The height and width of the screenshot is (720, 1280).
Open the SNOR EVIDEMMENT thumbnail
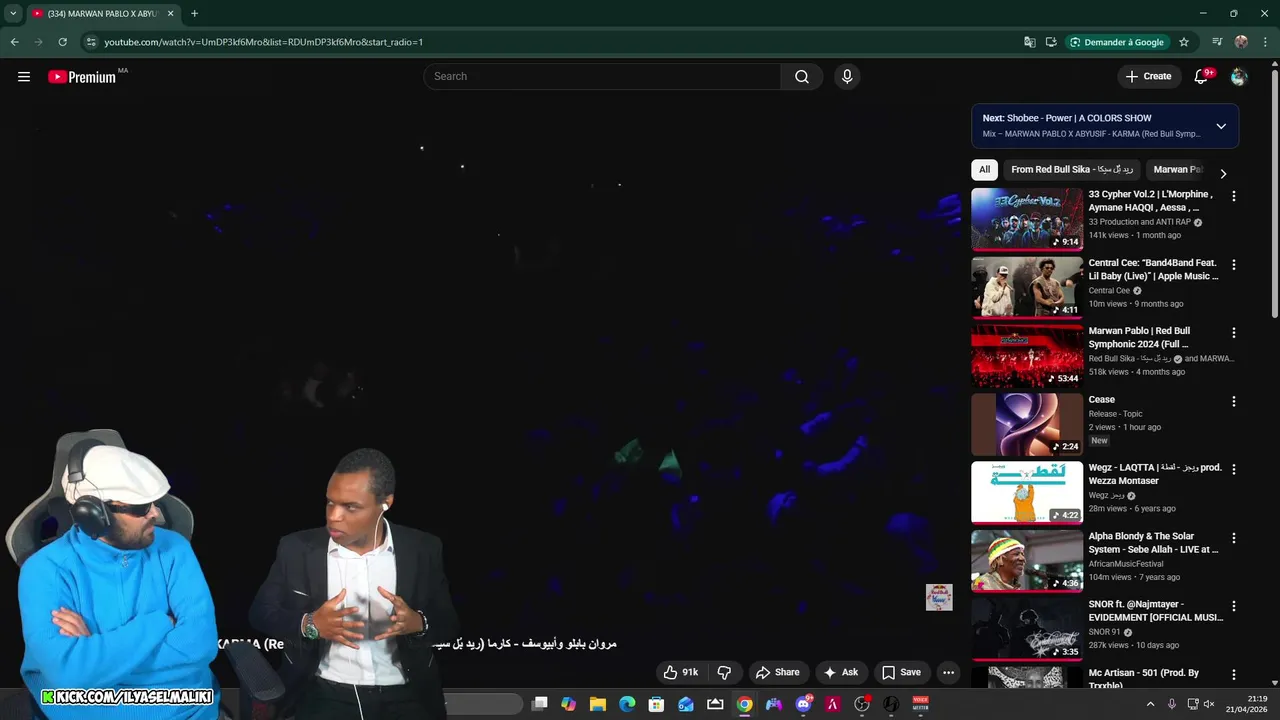(1027, 628)
